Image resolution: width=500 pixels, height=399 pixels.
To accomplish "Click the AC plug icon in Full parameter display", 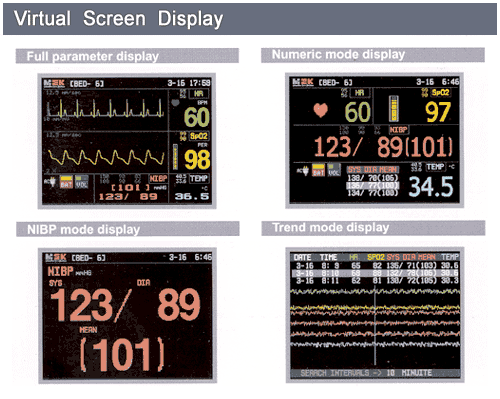I will (x=51, y=182).
